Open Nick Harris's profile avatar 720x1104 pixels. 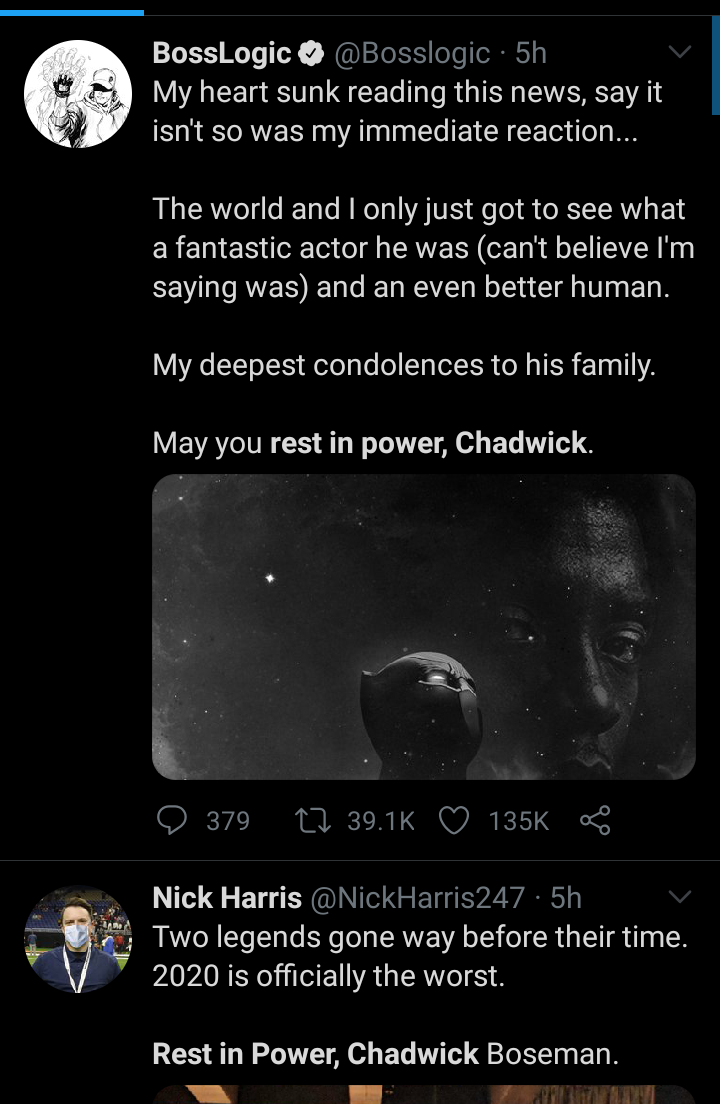(78, 939)
